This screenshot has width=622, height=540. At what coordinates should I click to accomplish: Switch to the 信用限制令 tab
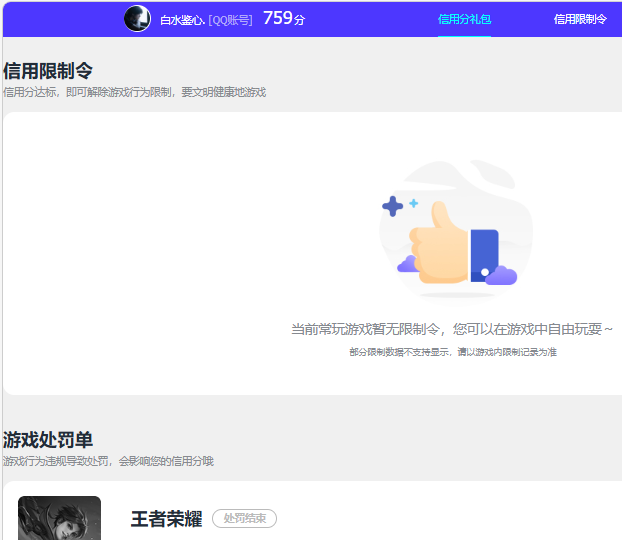(x=580, y=19)
